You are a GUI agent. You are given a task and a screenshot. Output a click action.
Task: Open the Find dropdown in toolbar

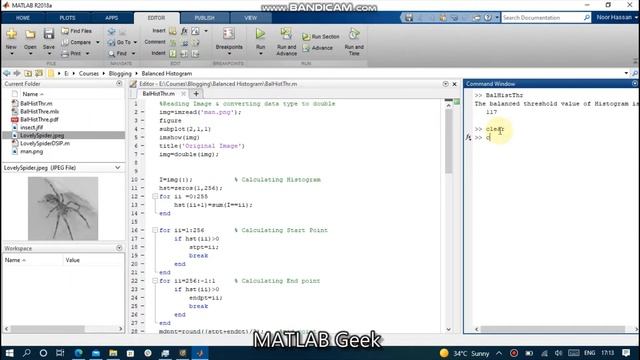click(122, 53)
